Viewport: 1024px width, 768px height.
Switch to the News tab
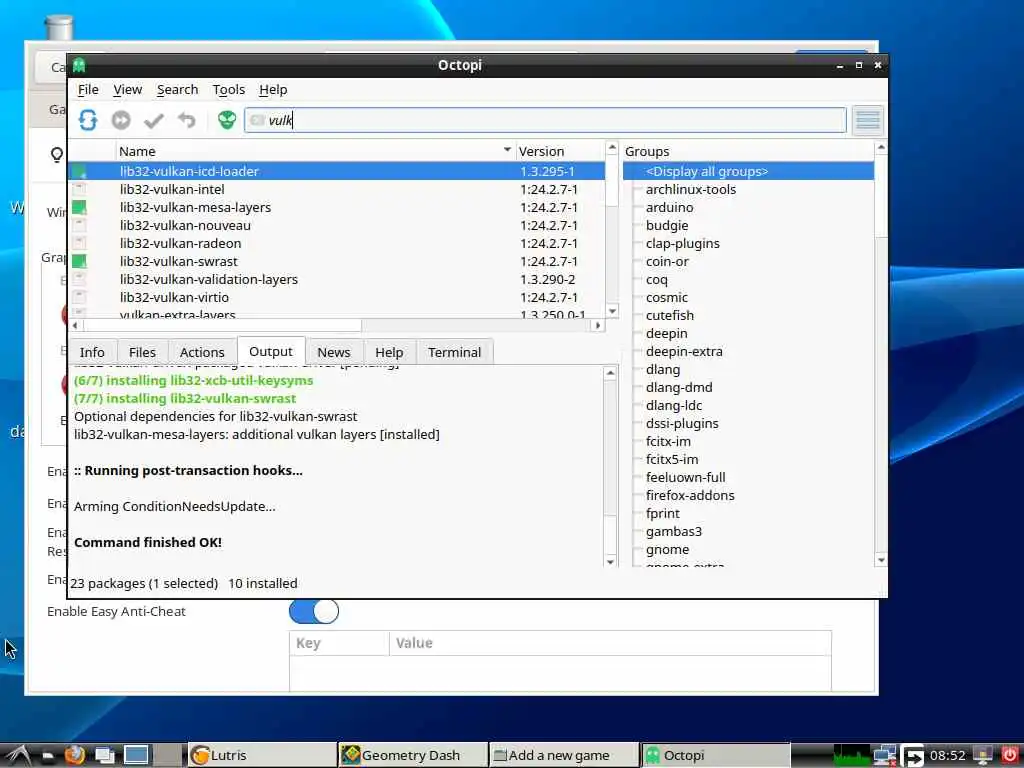tap(334, 352)
